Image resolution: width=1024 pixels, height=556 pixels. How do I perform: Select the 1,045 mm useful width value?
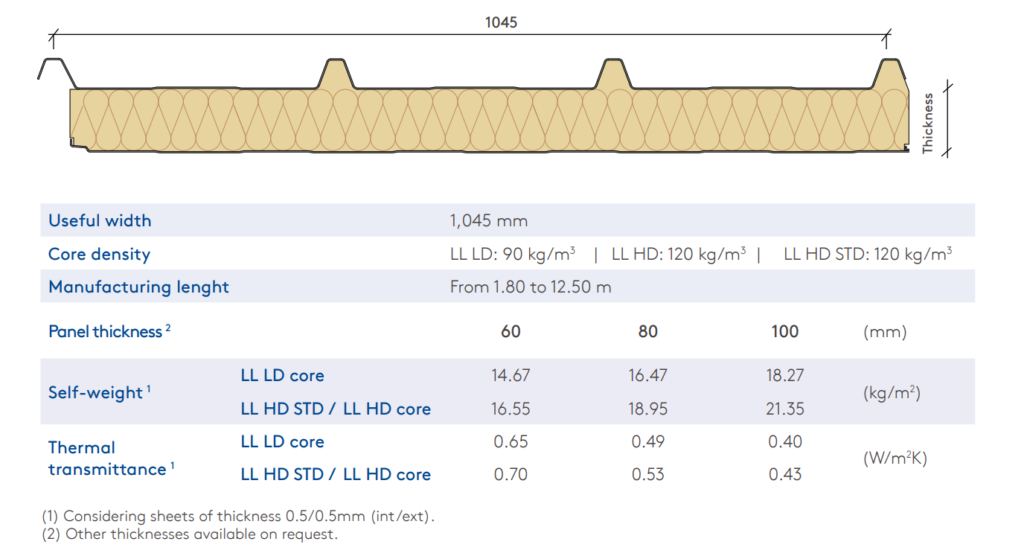click(x=488, y=220)
